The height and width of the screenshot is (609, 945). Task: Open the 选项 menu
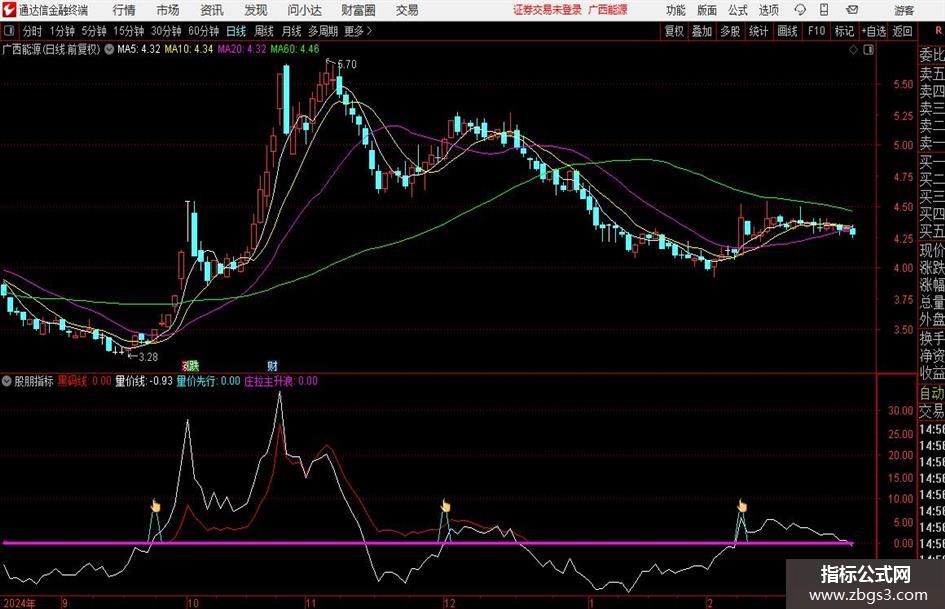tap(768, 10)
